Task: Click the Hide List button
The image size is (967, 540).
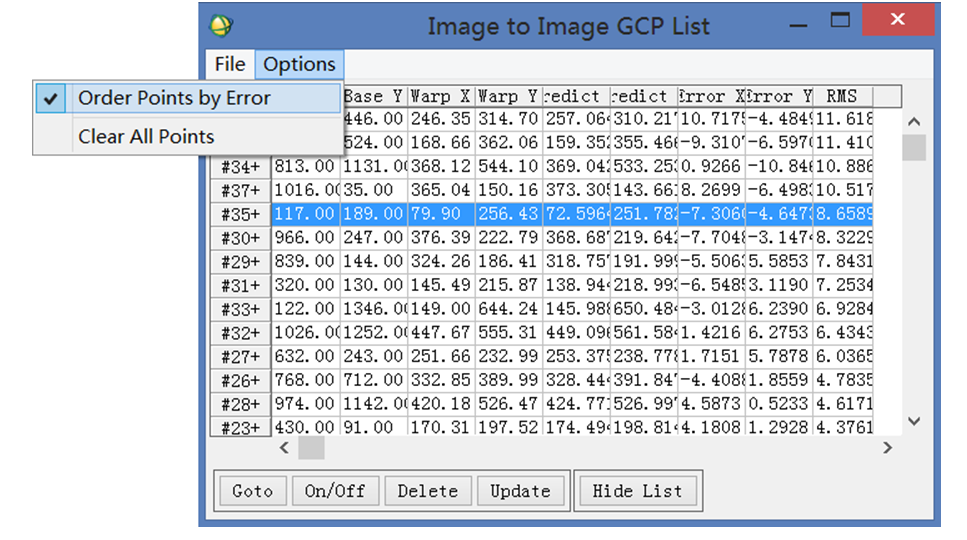Action: pyautogui.click(x=638, y=491)
